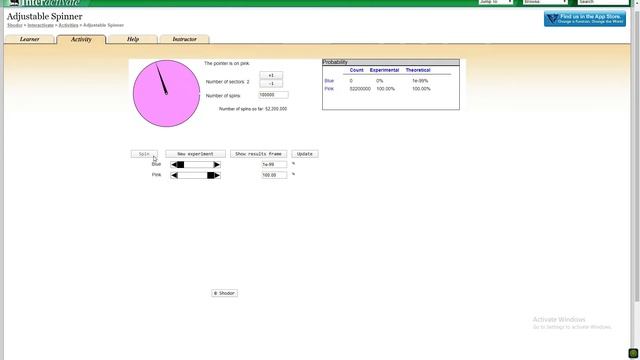Open the Learner tab
The width and height of the screenshot is (640, 360).
coord(29,39)
